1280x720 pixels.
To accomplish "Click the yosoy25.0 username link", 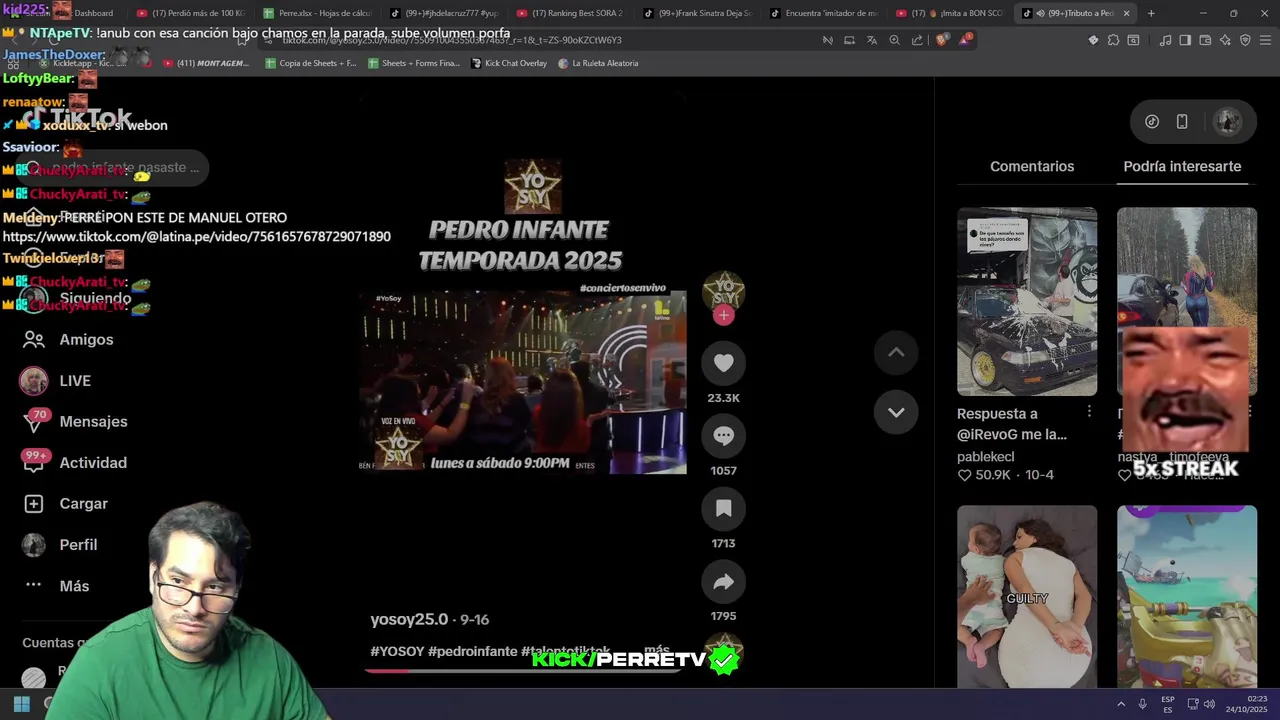I will tap(409, 619).
